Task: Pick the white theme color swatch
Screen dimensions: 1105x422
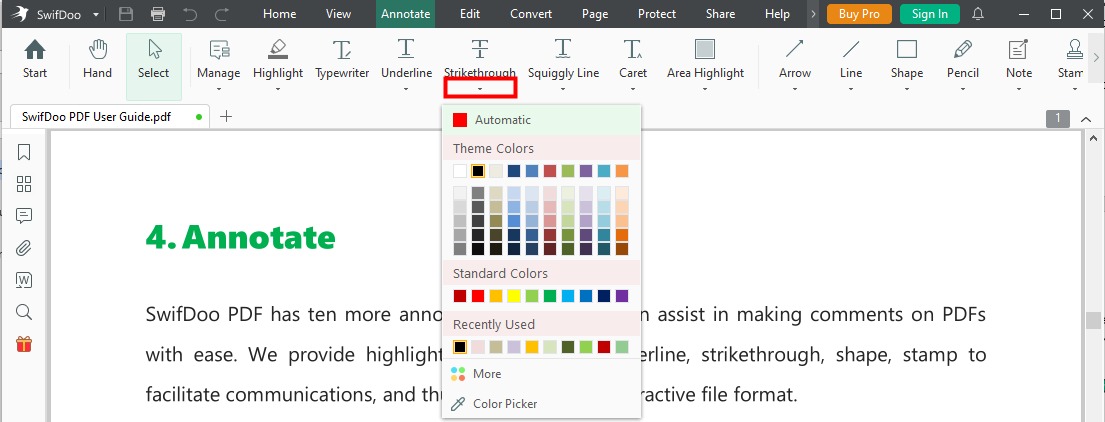Action: click(x=460, y=171)
